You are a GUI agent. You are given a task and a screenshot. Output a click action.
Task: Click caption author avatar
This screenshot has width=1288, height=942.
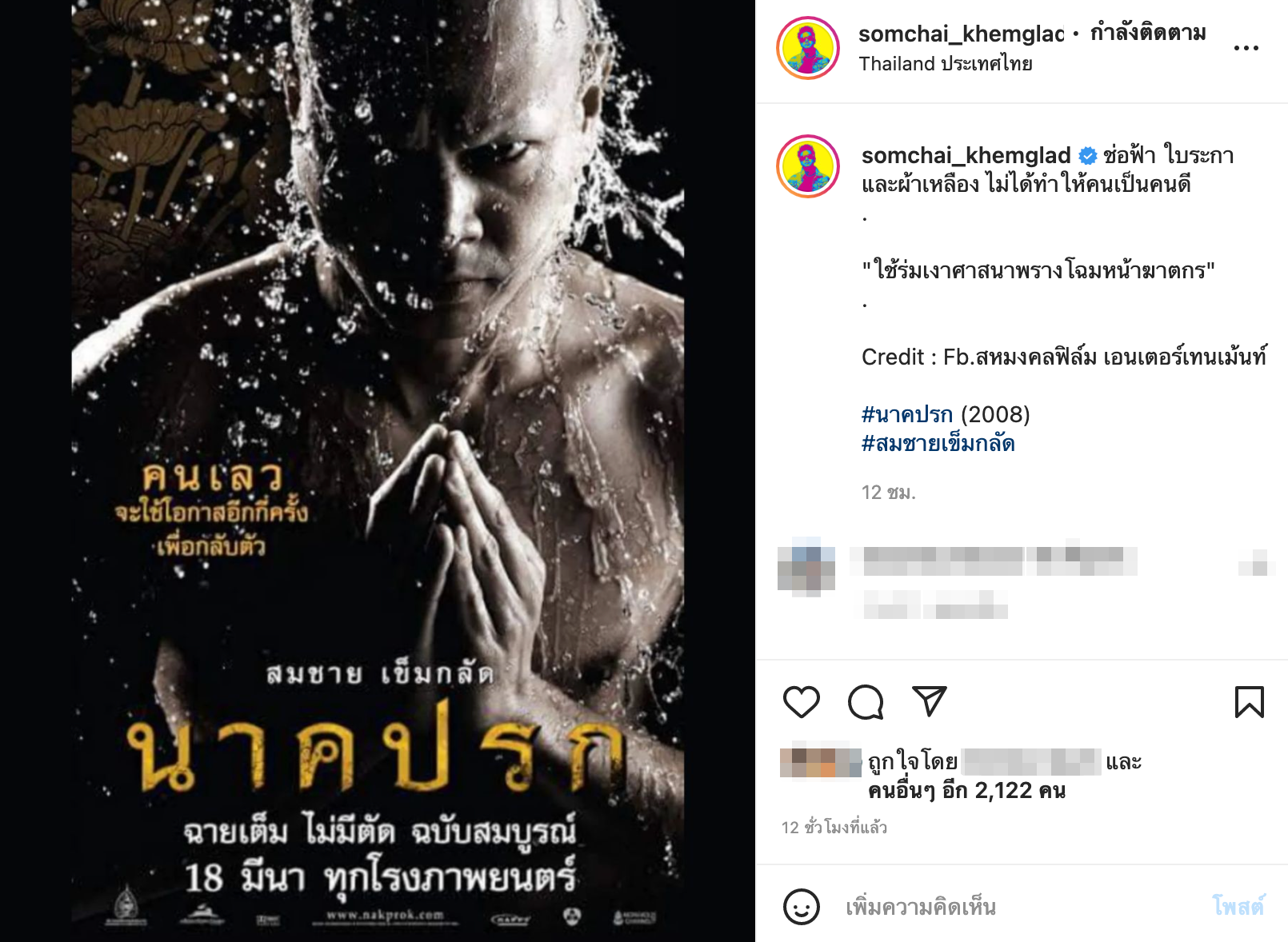point(808,166)
